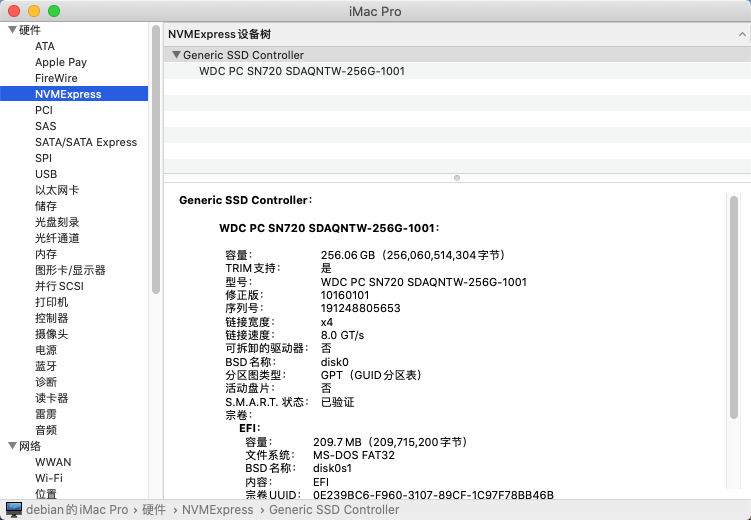The height and width of the screenshot is (520, 751).
Task: Click the GPT partition map type value
Action: [372, 375]
